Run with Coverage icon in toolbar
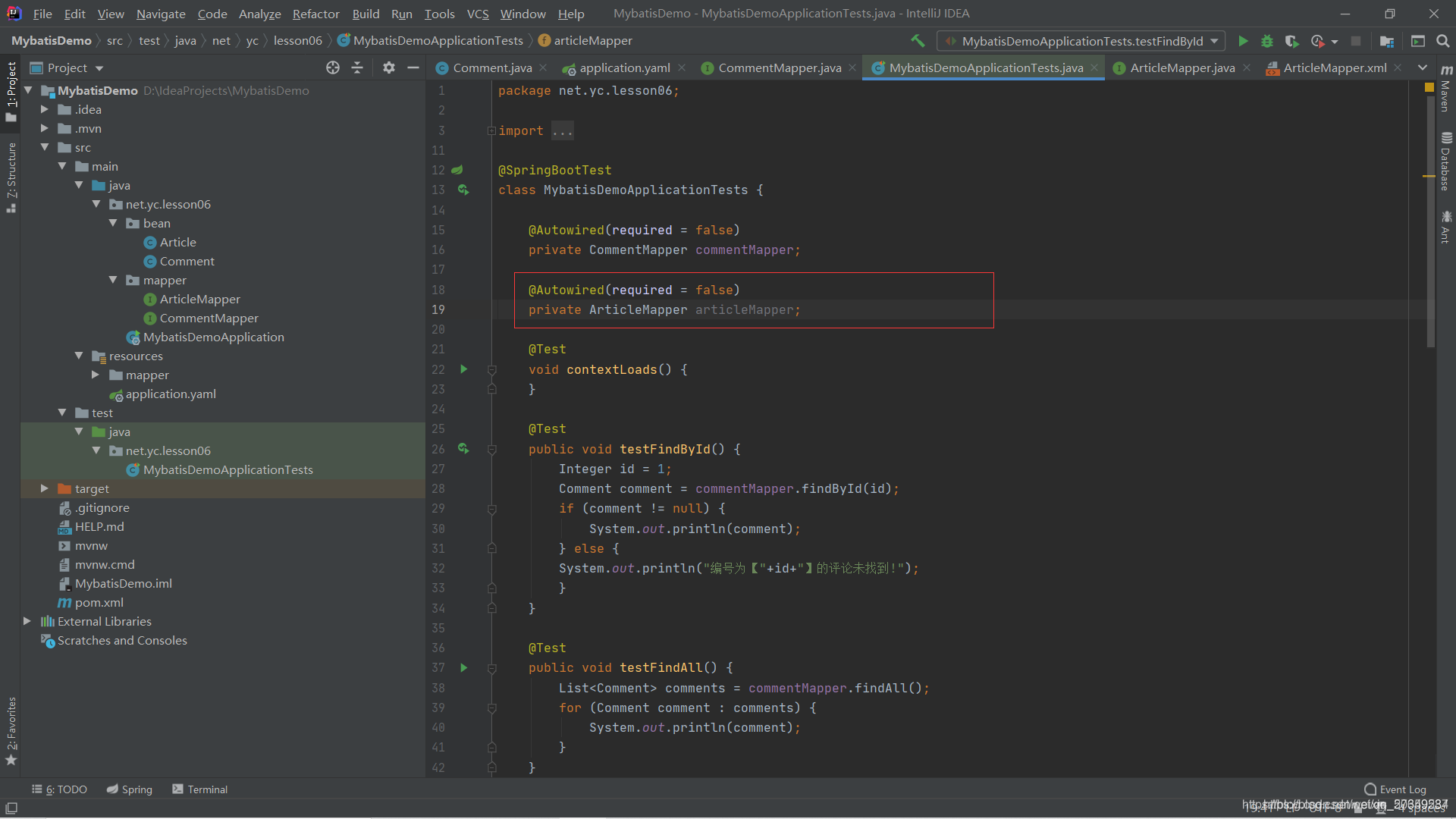Screen dimensions: 1456x819 pos(1292,41)
